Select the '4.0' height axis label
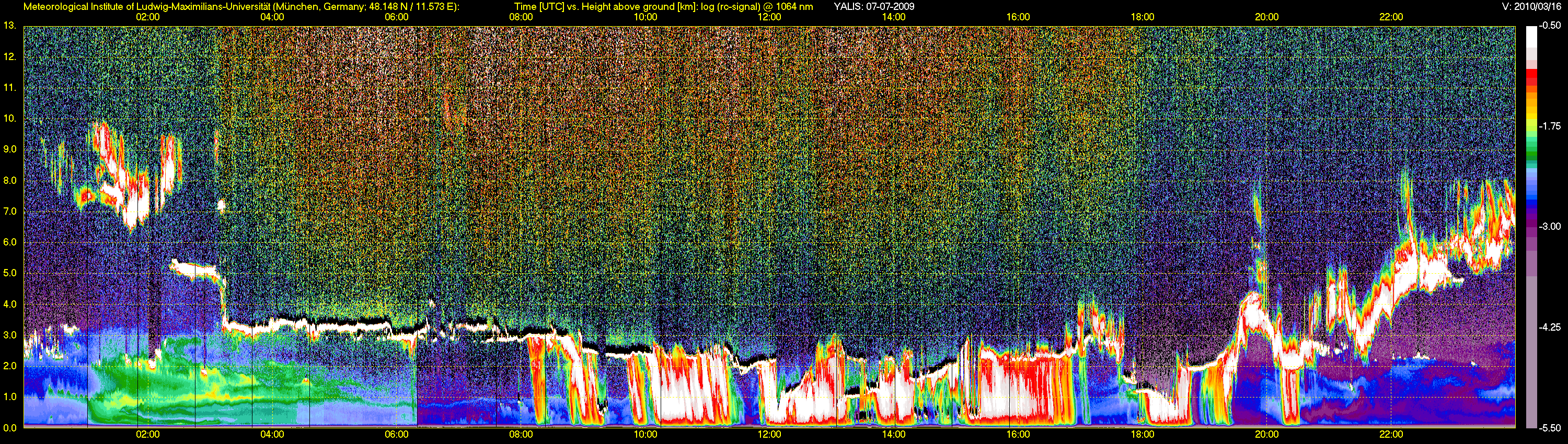 point(10,304)
